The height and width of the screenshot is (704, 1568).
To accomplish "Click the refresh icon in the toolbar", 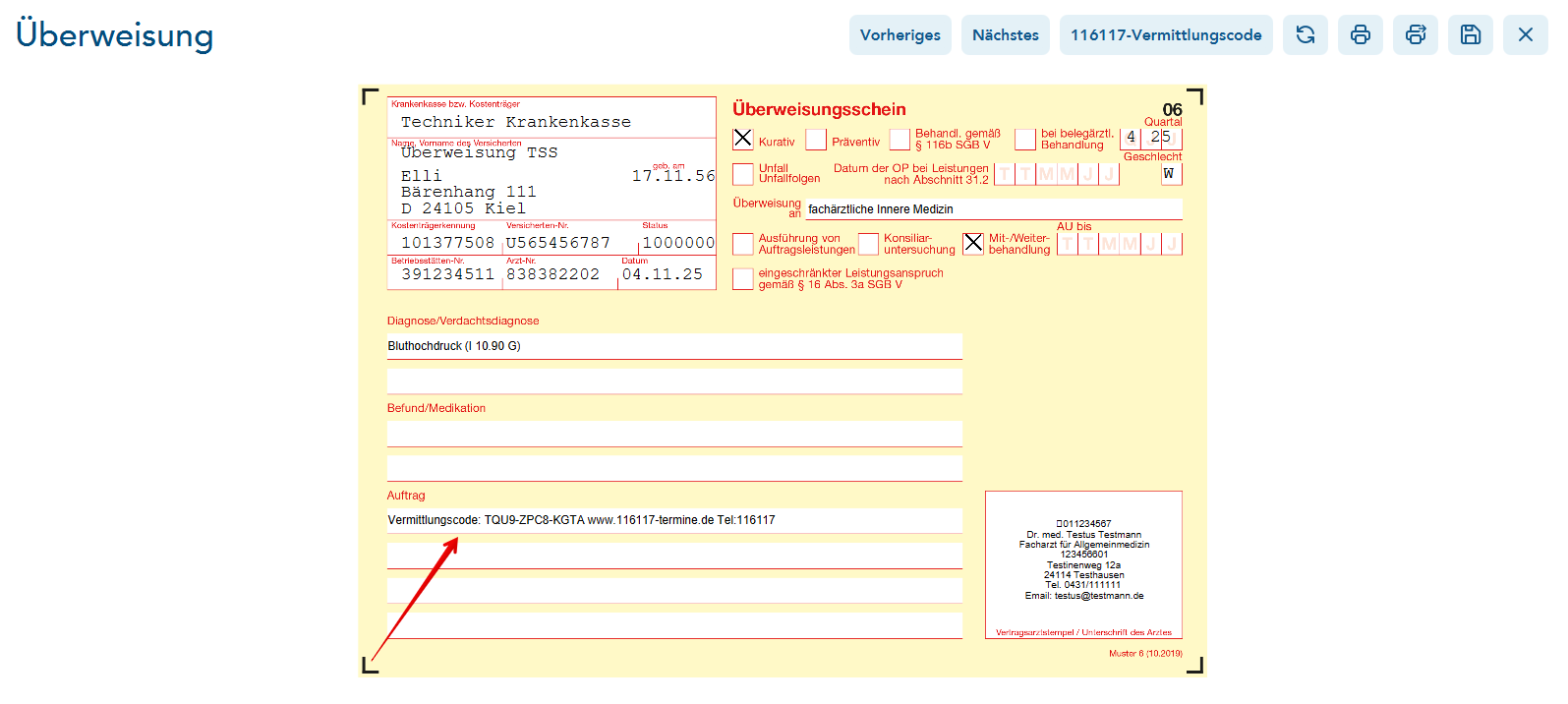I will (1305, 35).
